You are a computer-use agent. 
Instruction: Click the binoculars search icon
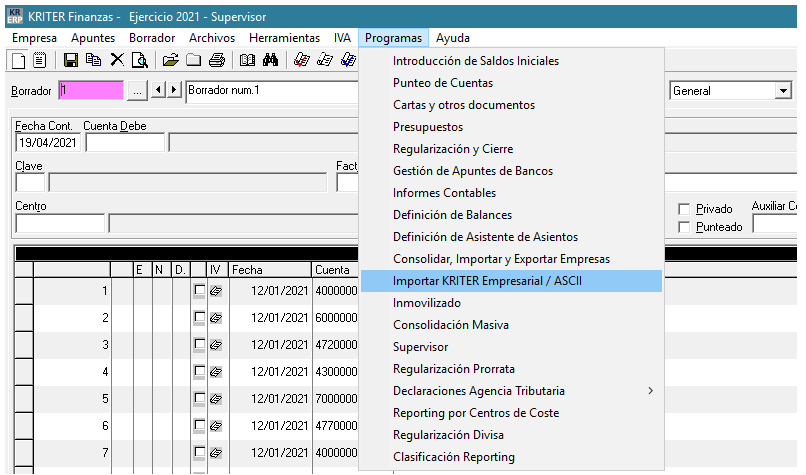[270, 60]
